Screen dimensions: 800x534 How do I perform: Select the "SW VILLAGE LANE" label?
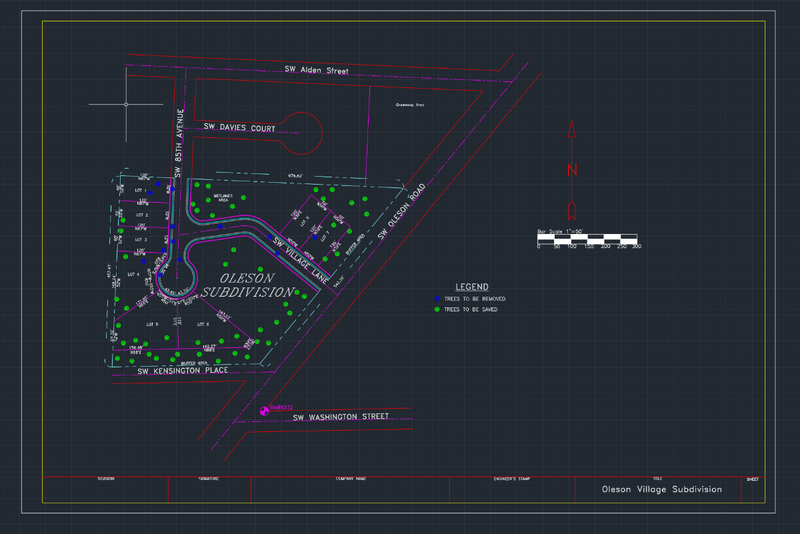point(301,260)
